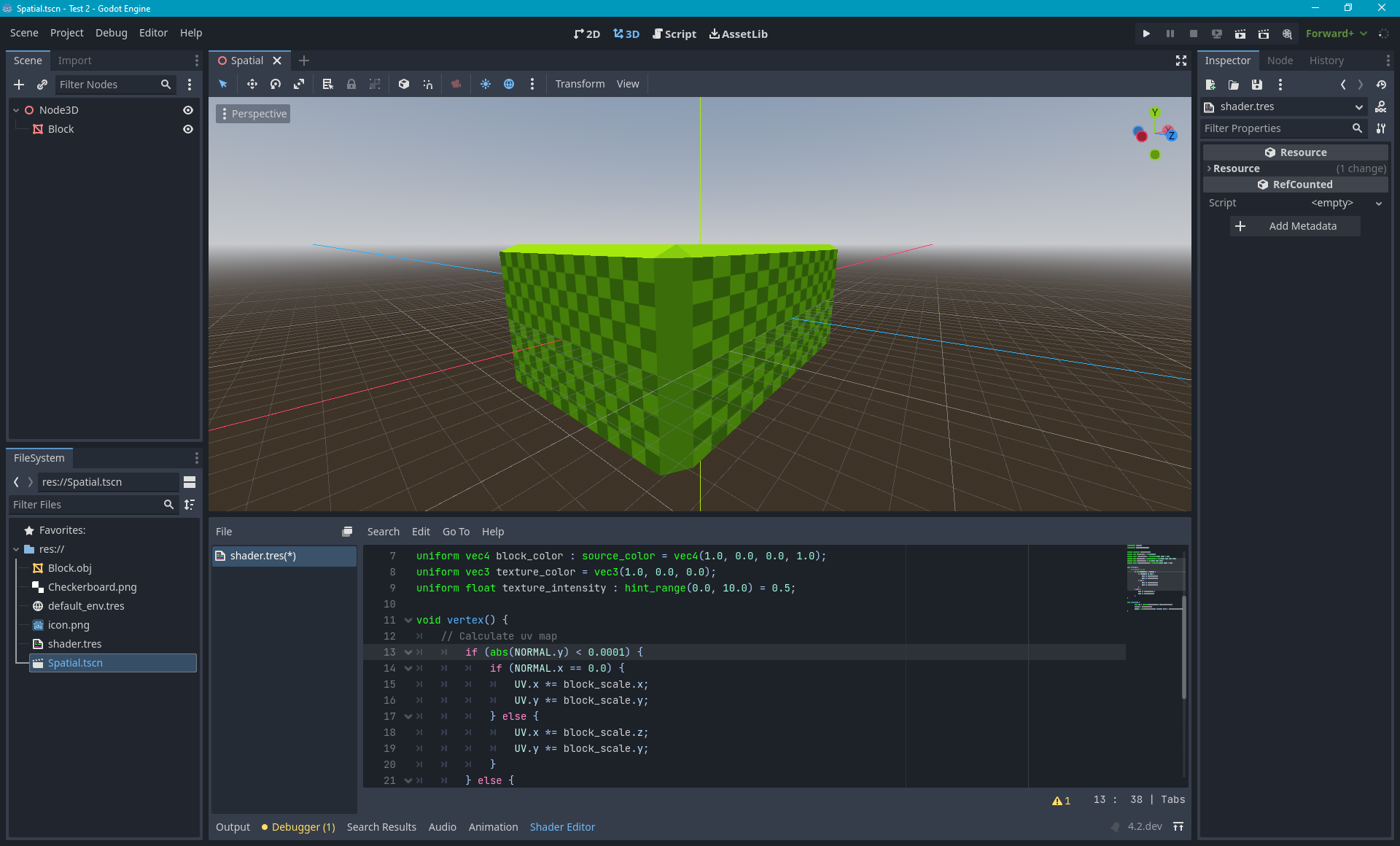Hide the Node3D root node
Screen dimensions: 1400x846
click(188, 109)
